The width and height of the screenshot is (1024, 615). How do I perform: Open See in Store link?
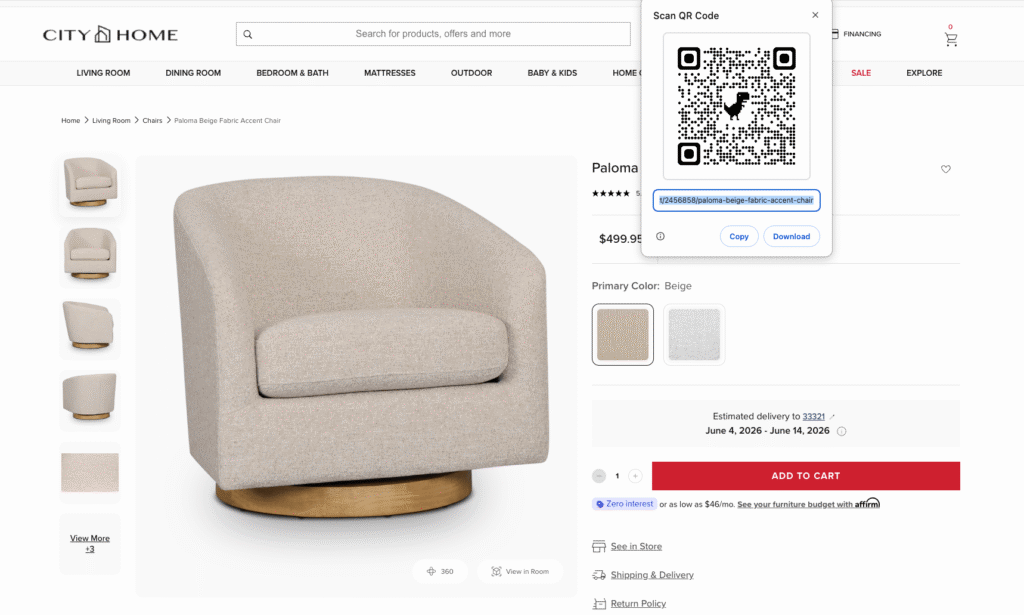636,546
